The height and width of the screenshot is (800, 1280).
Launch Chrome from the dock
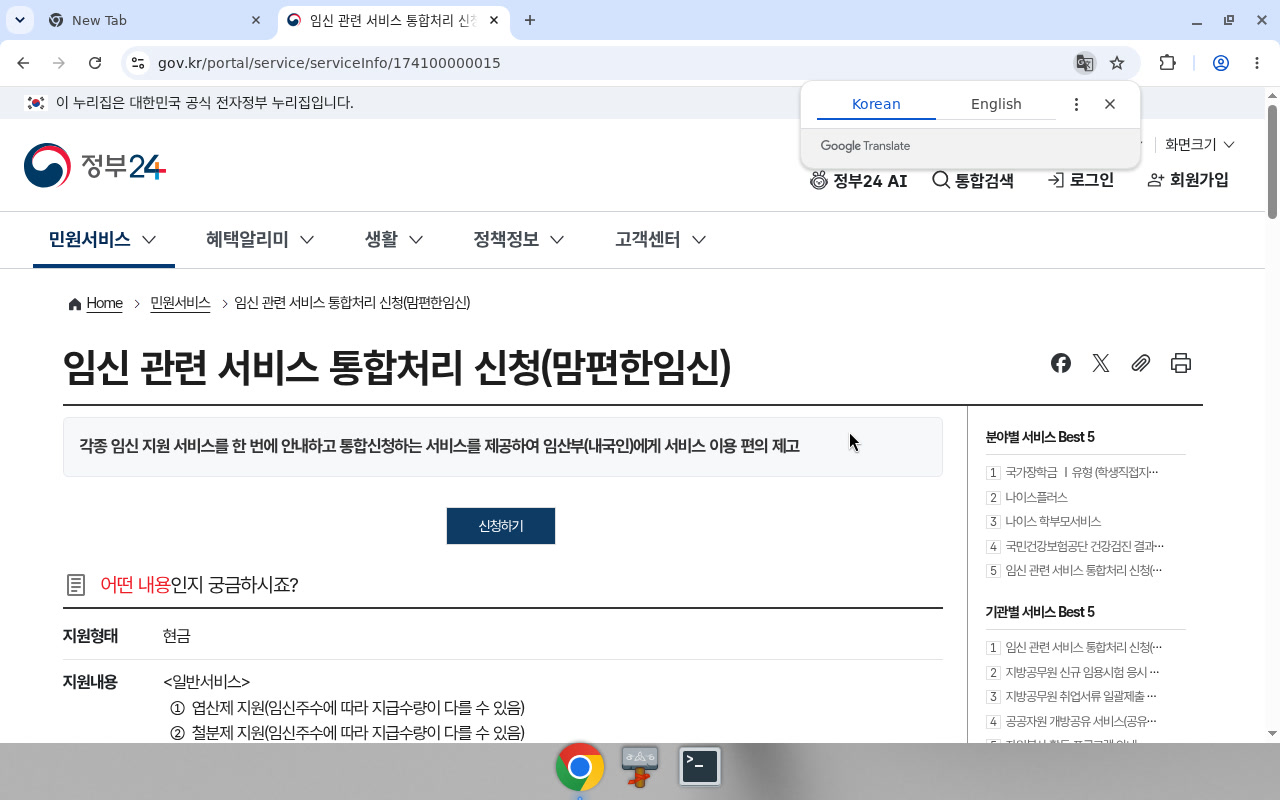[580, 767]
